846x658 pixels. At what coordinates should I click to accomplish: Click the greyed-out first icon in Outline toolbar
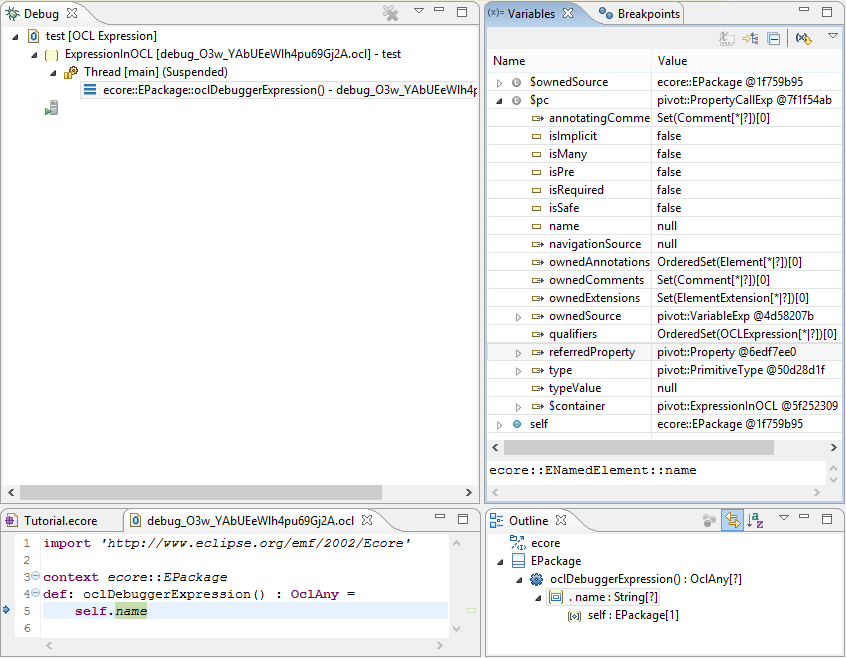tap(709, 520)
